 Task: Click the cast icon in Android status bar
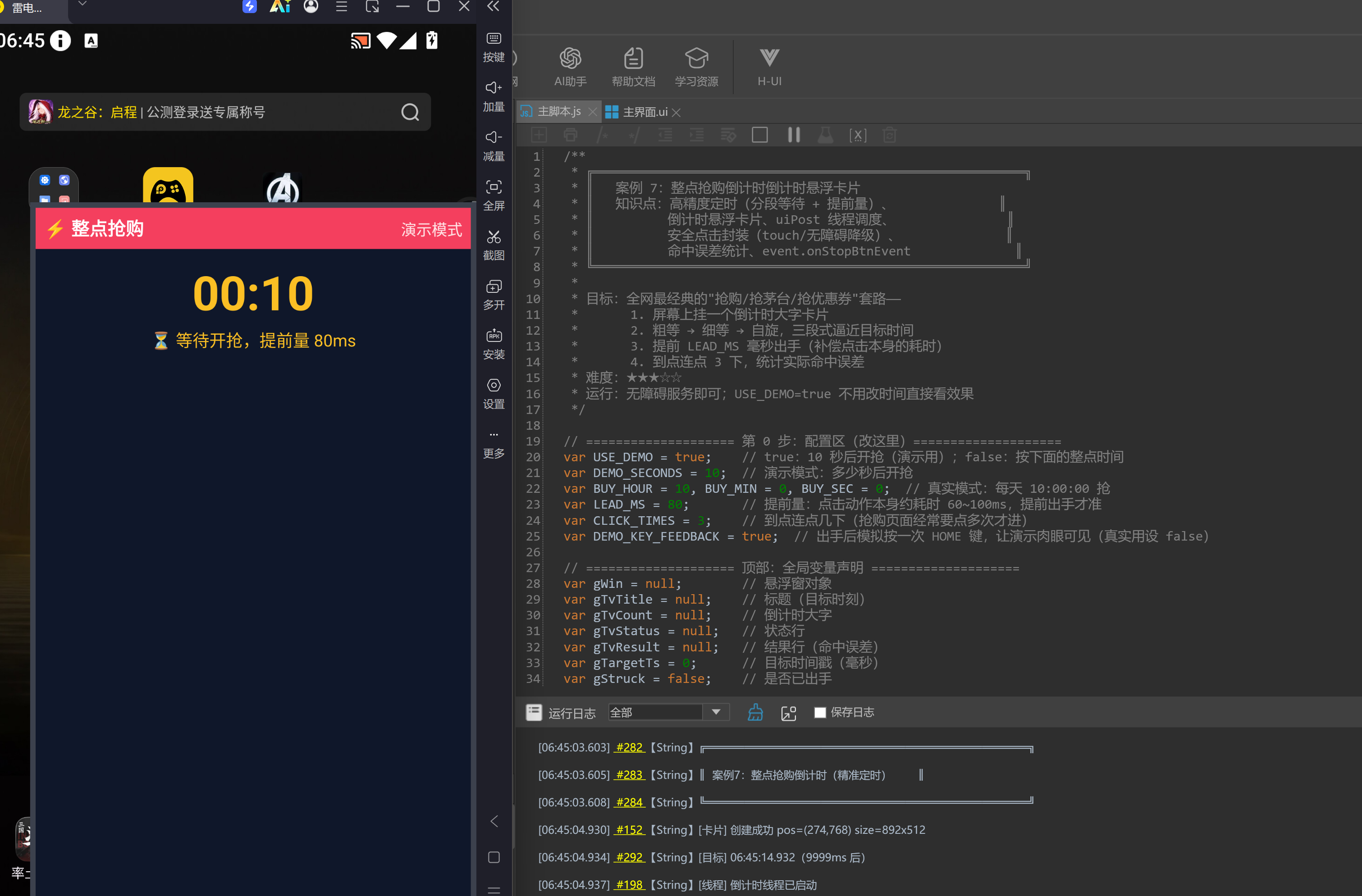coord(361,41)
